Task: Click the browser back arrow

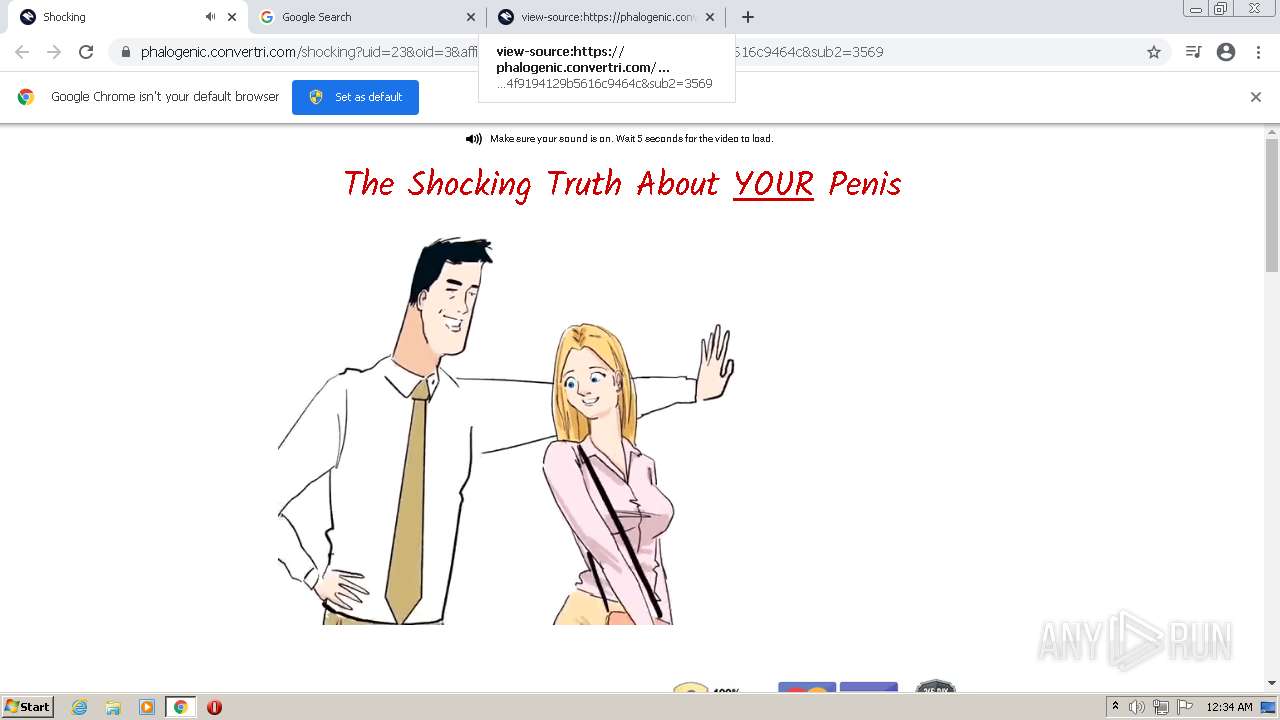Action: click(x=22, y=52)
